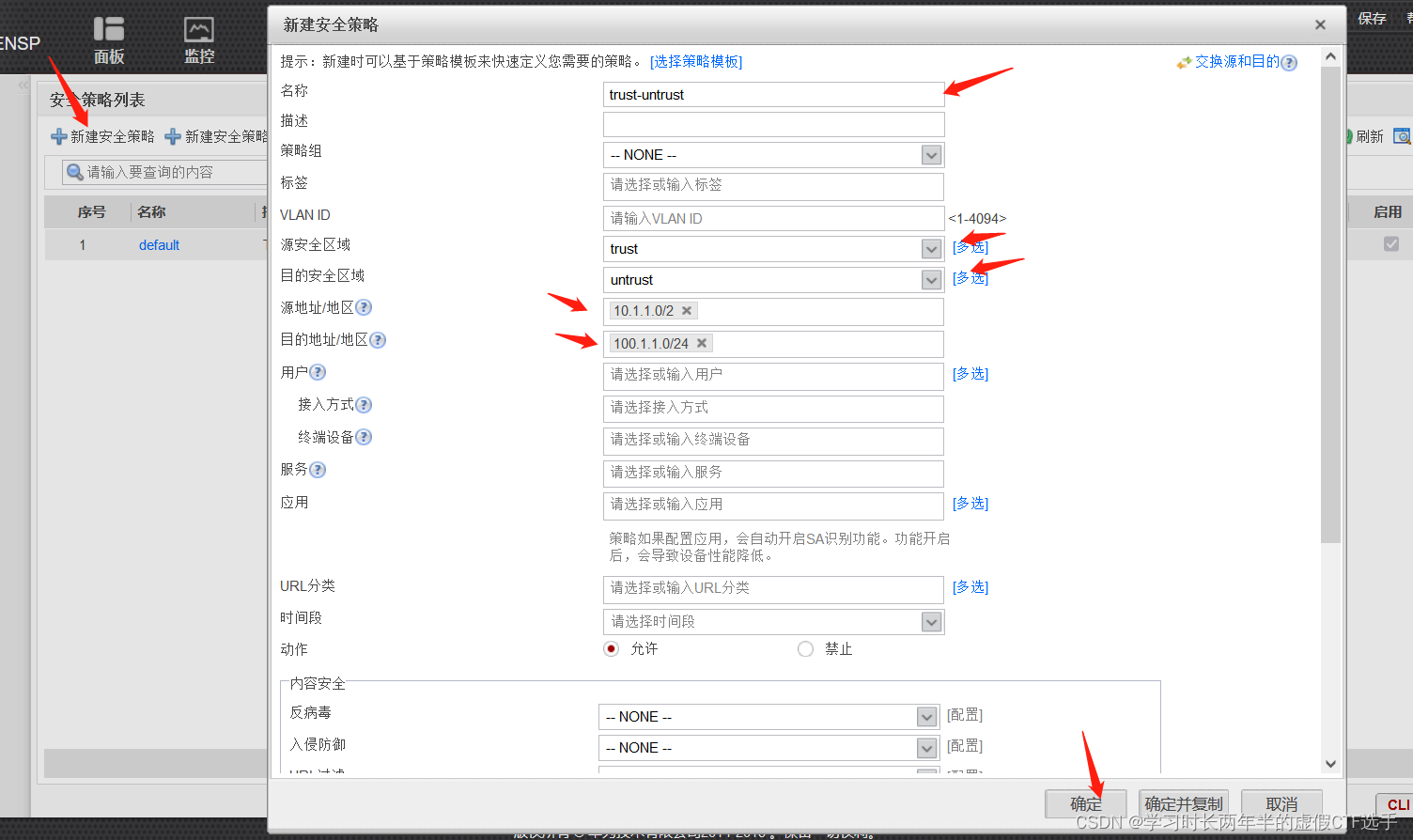The height and width of the screenshot is (840, 1413).
Task: Click the 名称 input field with trust-untrust
Action: click(773, 95)
